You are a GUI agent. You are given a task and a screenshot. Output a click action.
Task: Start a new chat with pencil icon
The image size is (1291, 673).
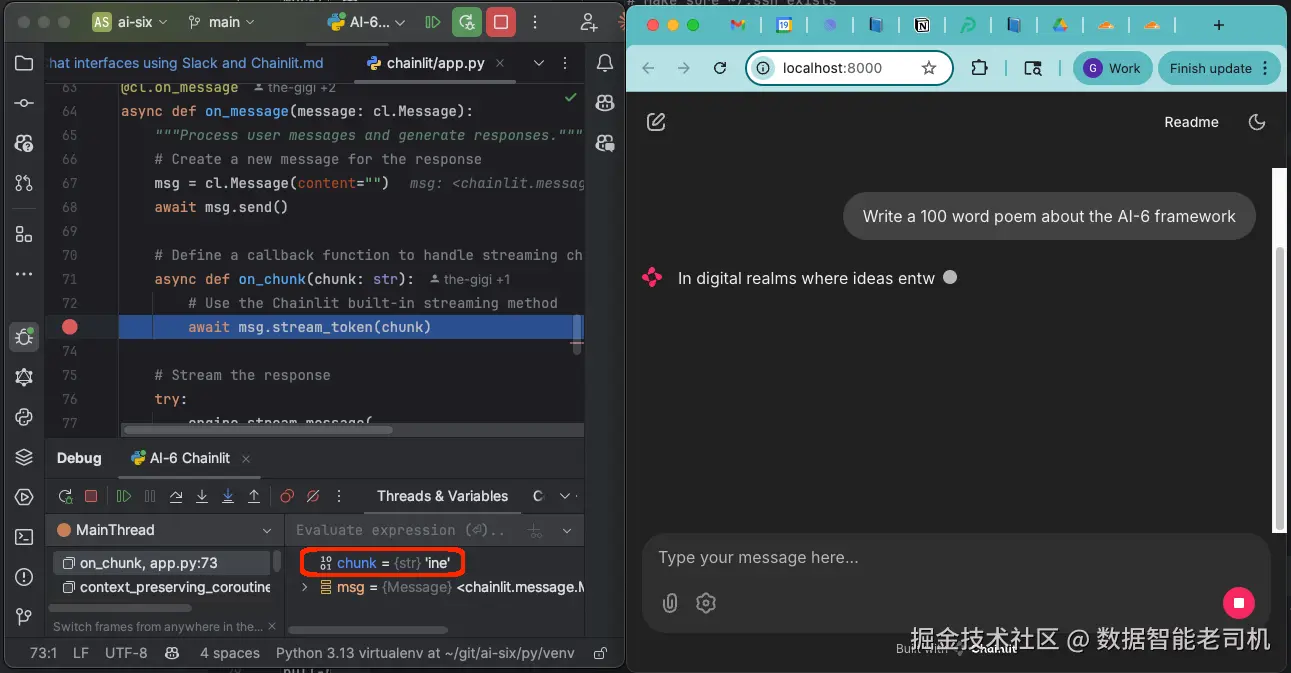tap(656, 122)
